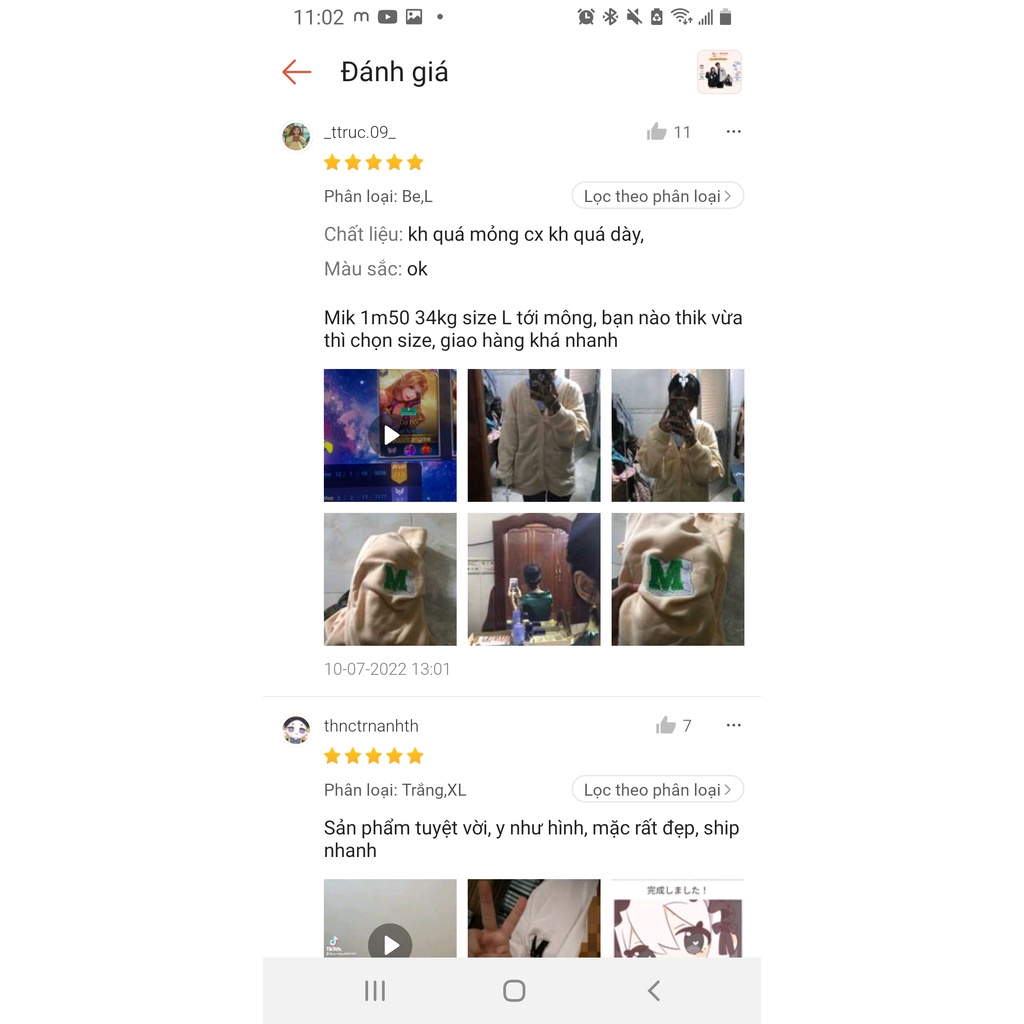The height and width of the screenshot is (1024, 1024).
Task: Tap the Android home button
Action: click(x=514, y=991)
